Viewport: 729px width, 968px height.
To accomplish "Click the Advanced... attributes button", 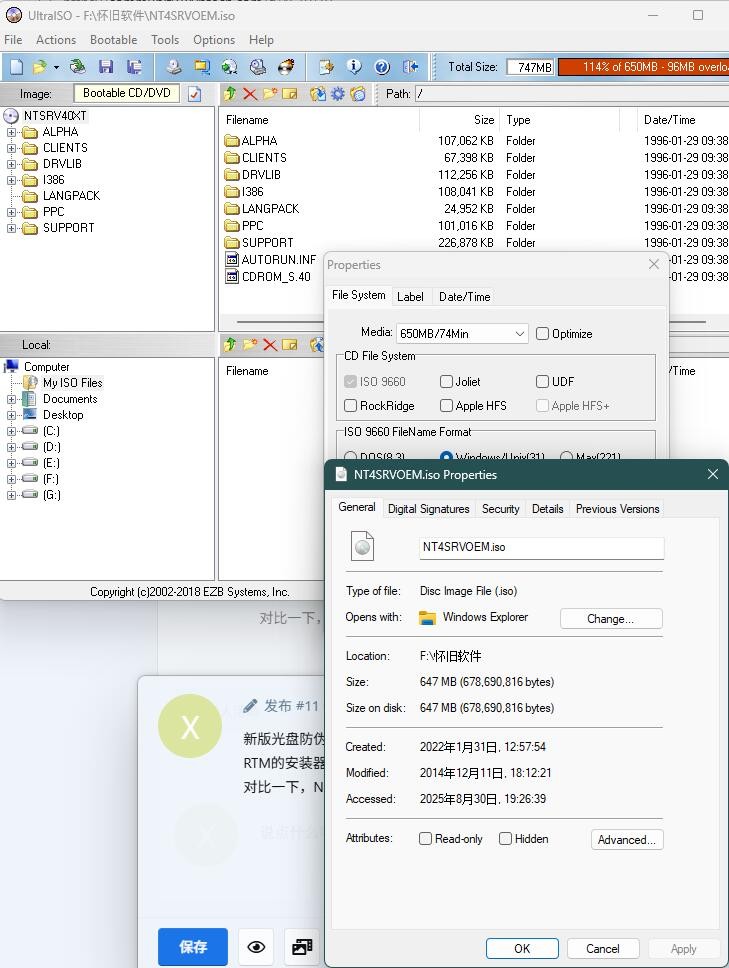I will click(627, 840).
